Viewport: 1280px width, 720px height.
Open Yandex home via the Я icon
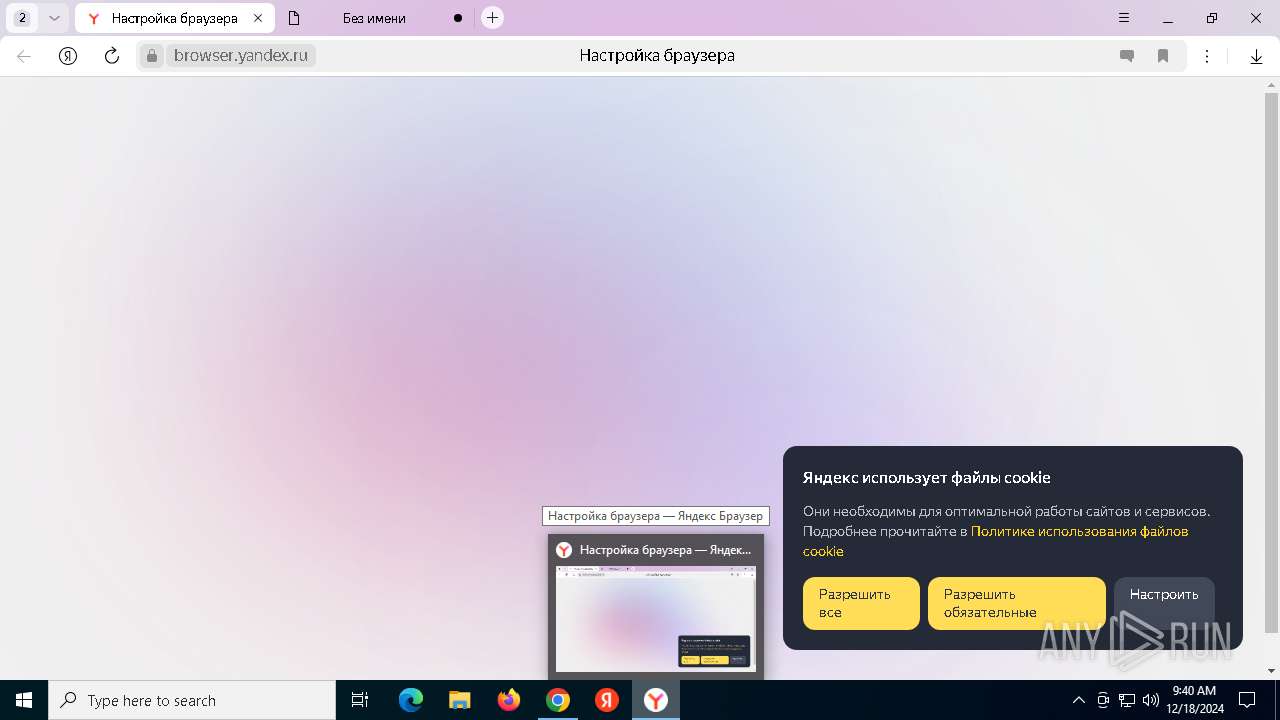pyautogui.click(x=68, y=56)
